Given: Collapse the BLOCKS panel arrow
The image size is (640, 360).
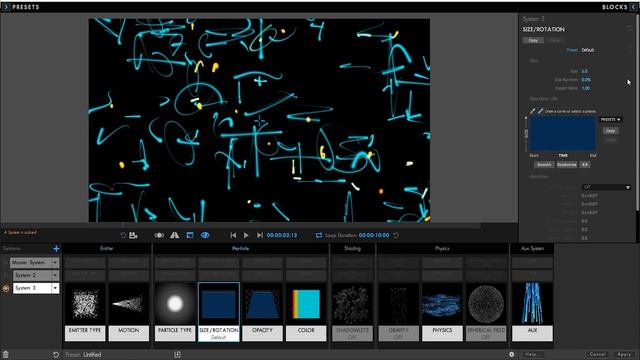Looking at the screenshot, I should click(633, 7).
